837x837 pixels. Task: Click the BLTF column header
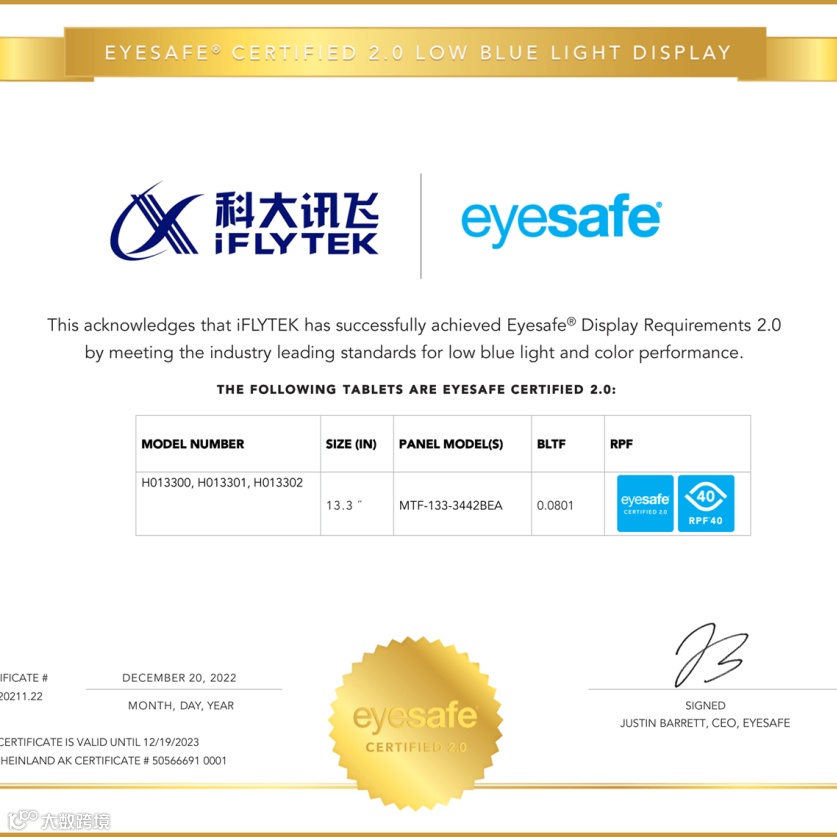551,444
